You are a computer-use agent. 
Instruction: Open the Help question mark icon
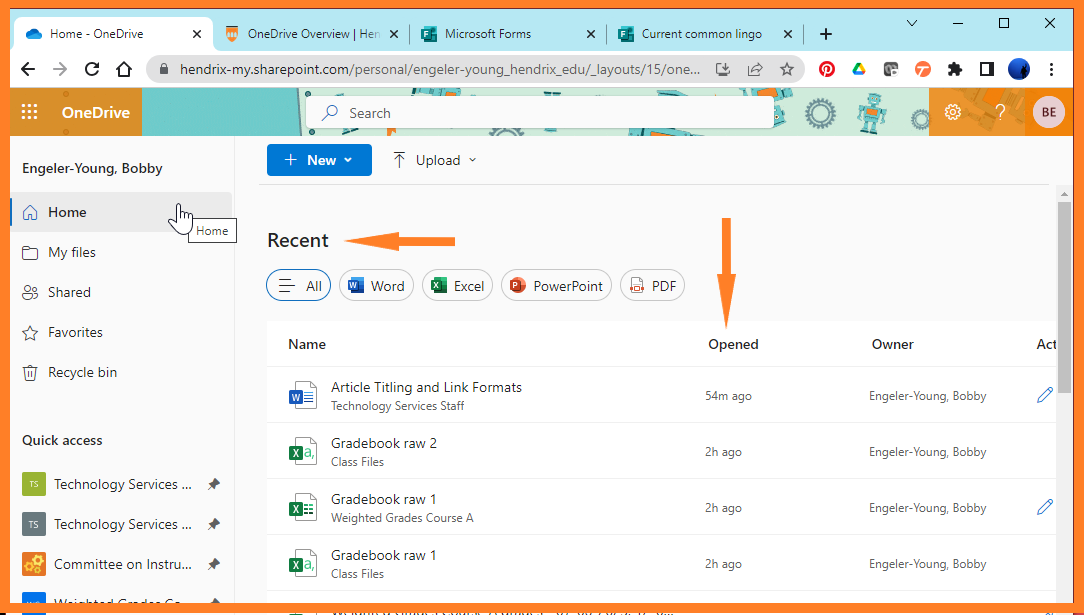(1000, 112)
